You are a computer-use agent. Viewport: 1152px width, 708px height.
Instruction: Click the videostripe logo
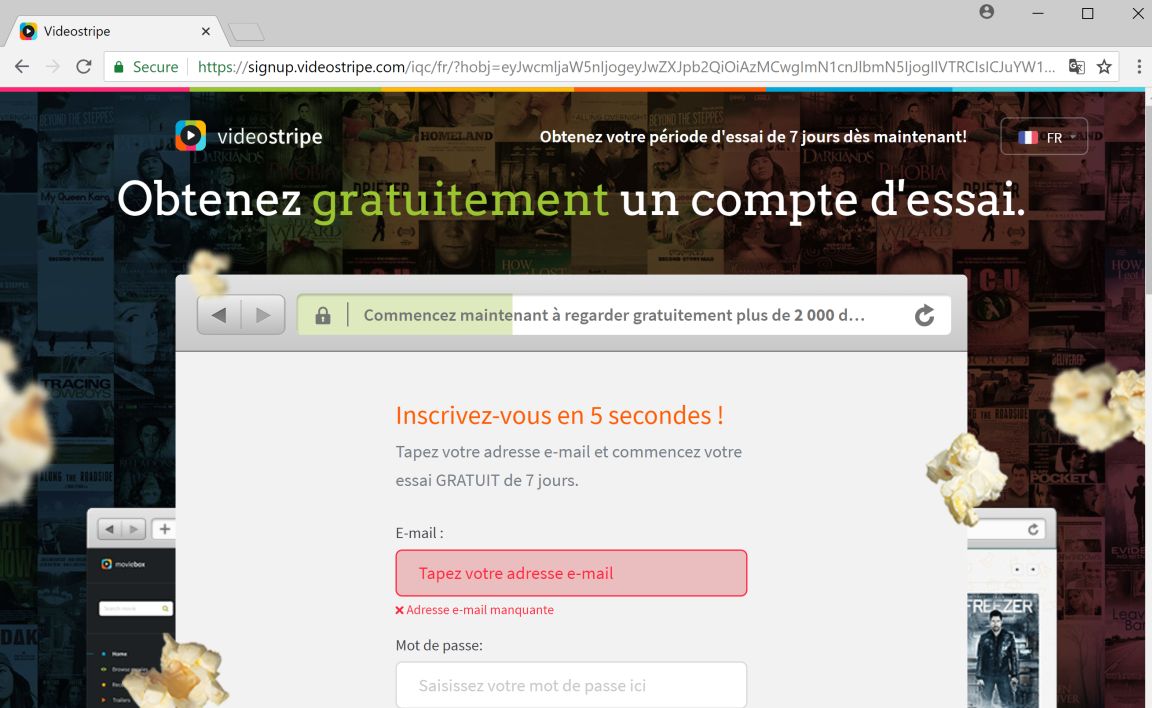pos(249,136)
